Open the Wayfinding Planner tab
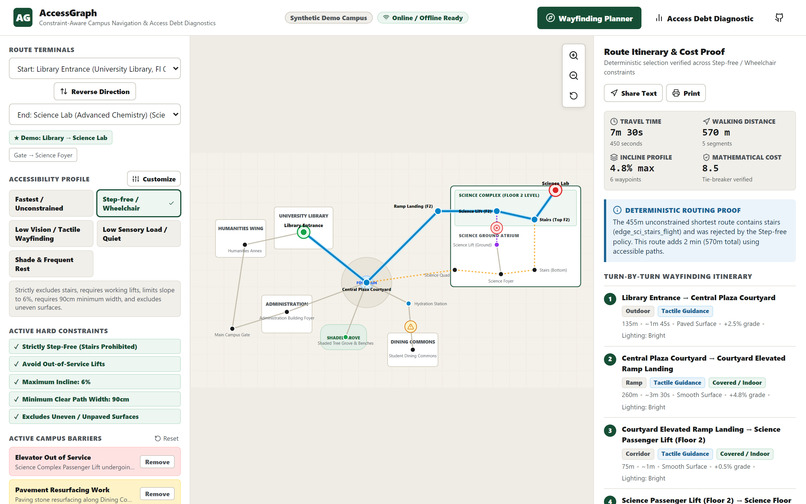Image resolution: width=806 pixels, height=504 pixels. pyautogui.click(x=589, y=18)
